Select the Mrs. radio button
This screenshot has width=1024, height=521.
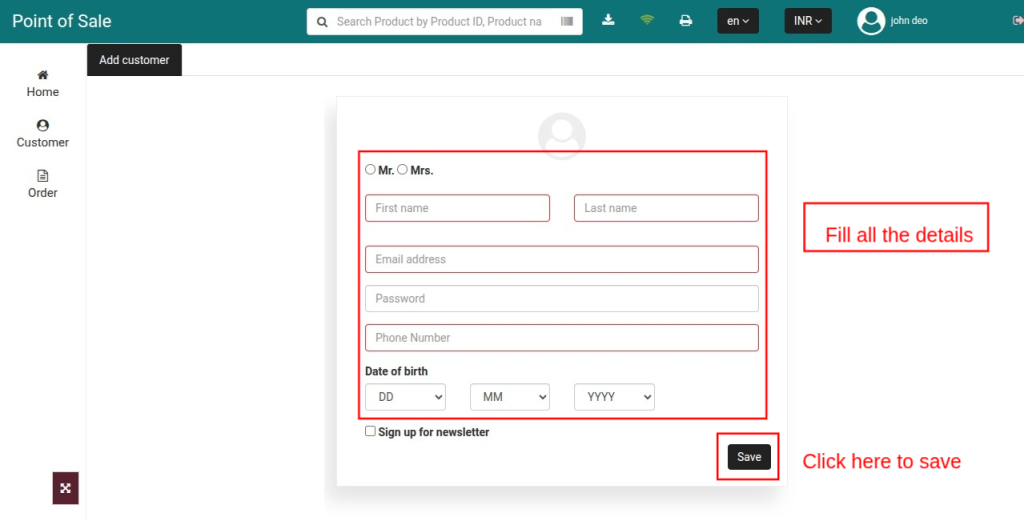tap(402, 170)
